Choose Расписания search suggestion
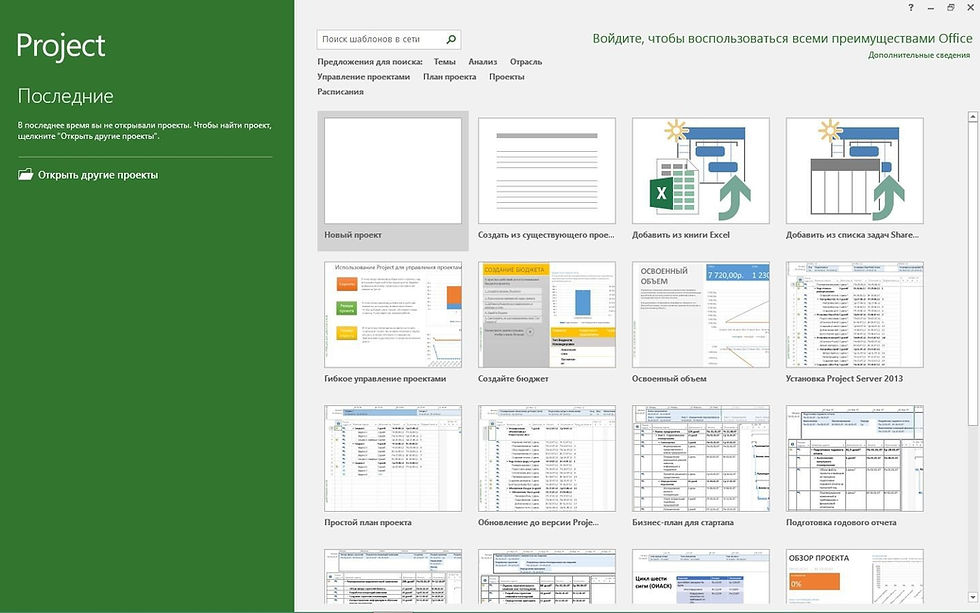Viewport: 980px width, 613px height. [340, 92]
